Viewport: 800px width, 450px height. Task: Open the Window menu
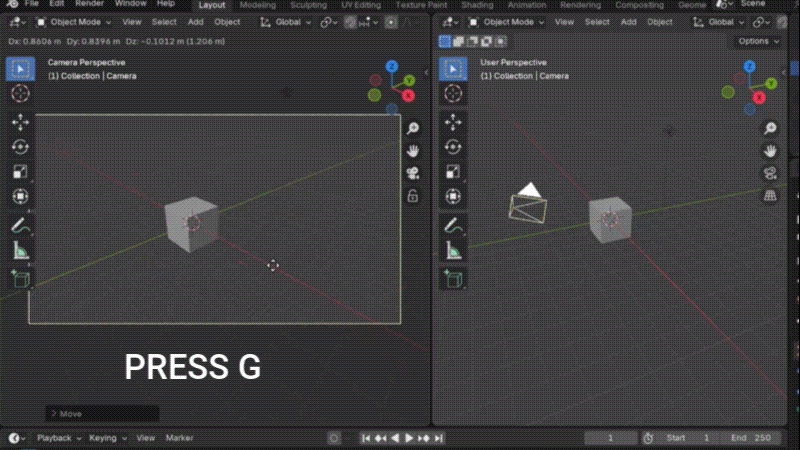tap(131, 4)
